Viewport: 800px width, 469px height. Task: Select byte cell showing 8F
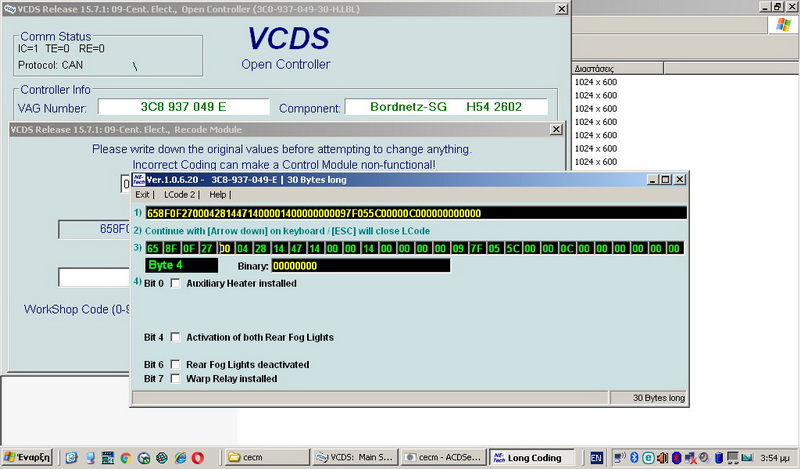(171, 249)
